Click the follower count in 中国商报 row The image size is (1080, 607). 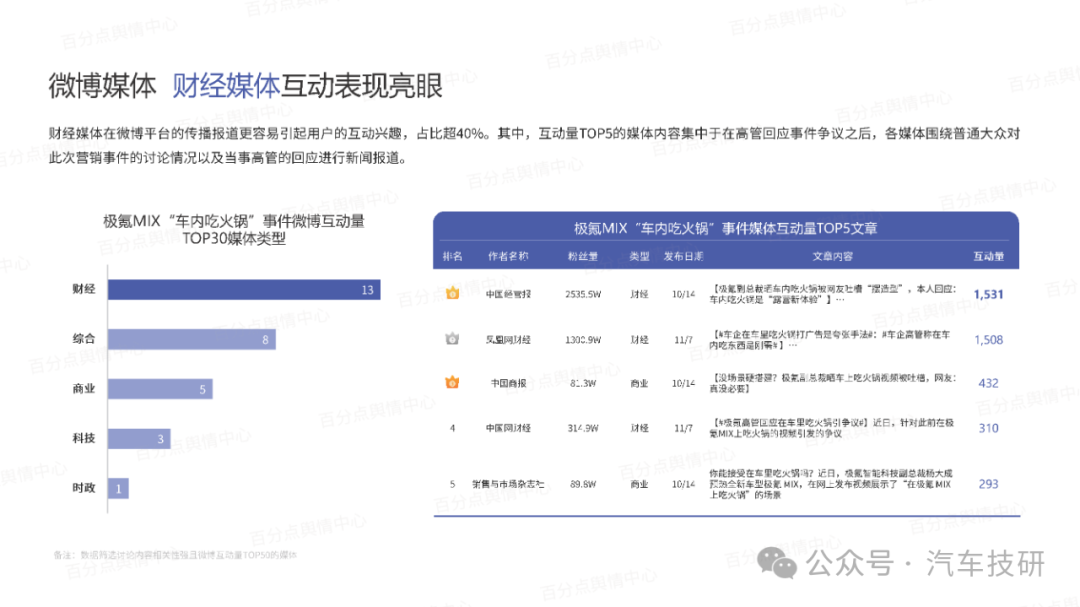[x=583, y=383]
